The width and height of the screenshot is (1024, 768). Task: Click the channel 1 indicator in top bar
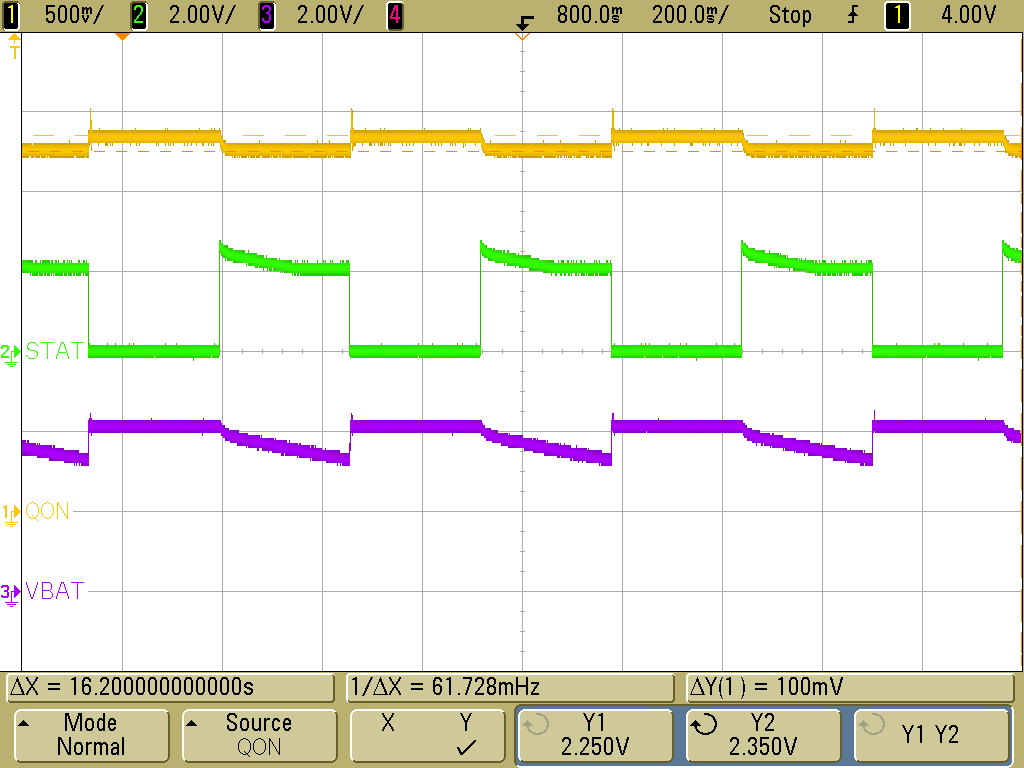[11, 15]
